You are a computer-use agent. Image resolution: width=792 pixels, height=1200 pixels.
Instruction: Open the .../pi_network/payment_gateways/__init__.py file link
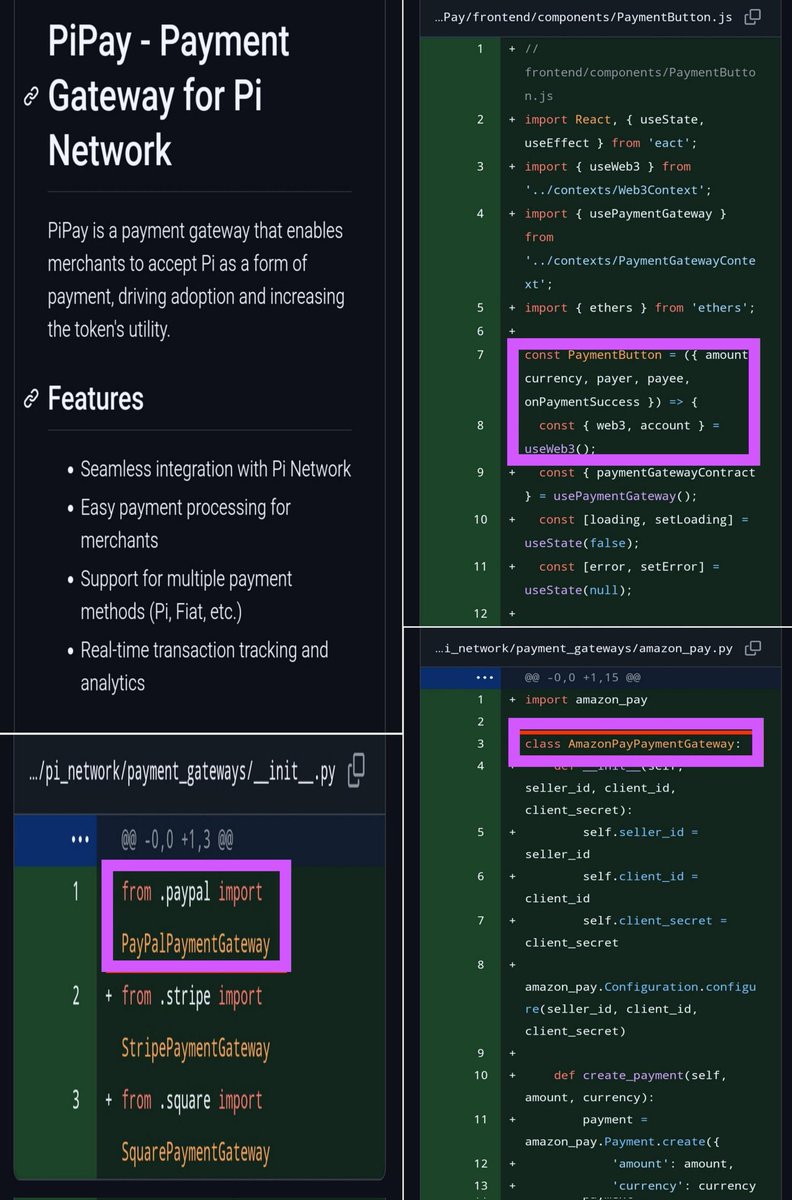pyautogui.click(x=182, y=773)
